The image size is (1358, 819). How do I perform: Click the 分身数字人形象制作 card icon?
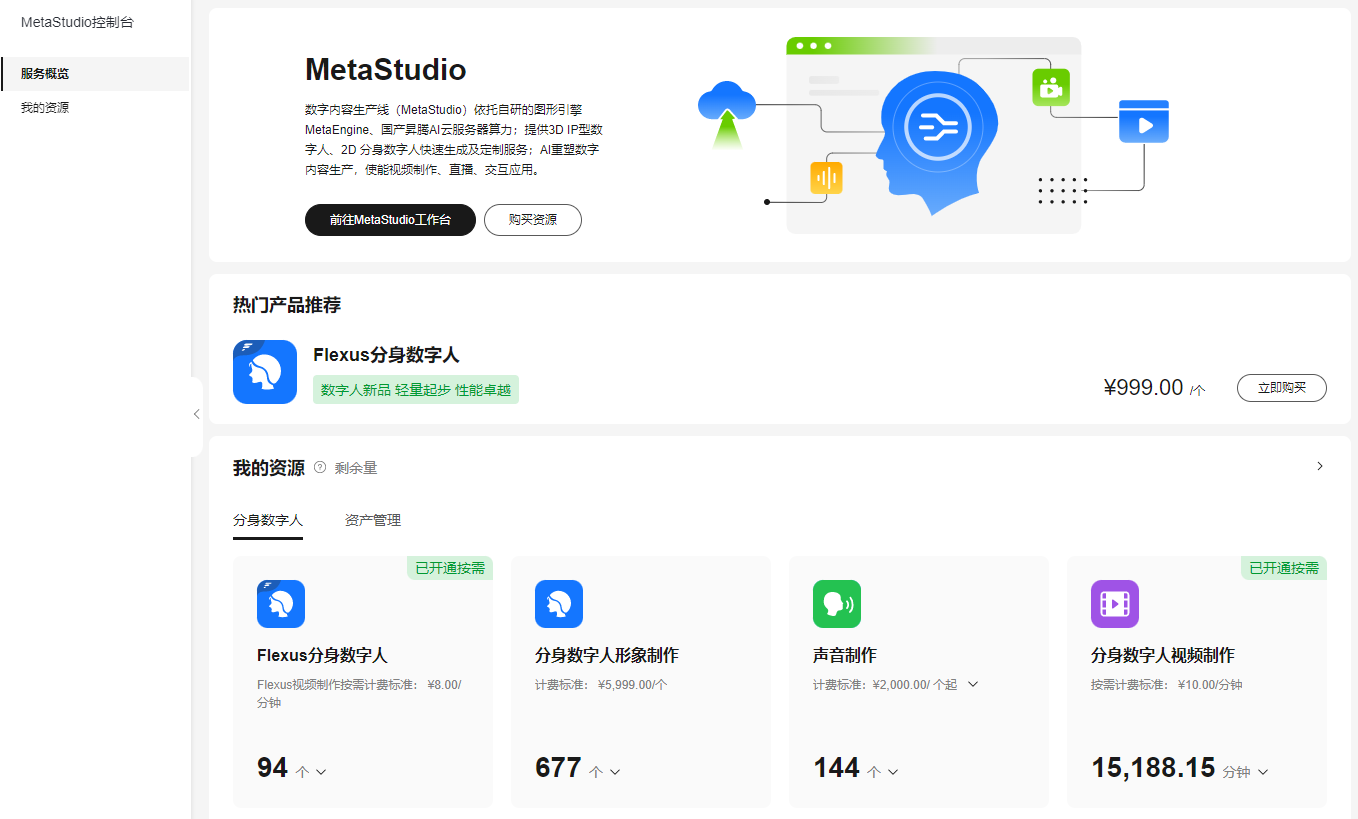(x=559, y=604)
